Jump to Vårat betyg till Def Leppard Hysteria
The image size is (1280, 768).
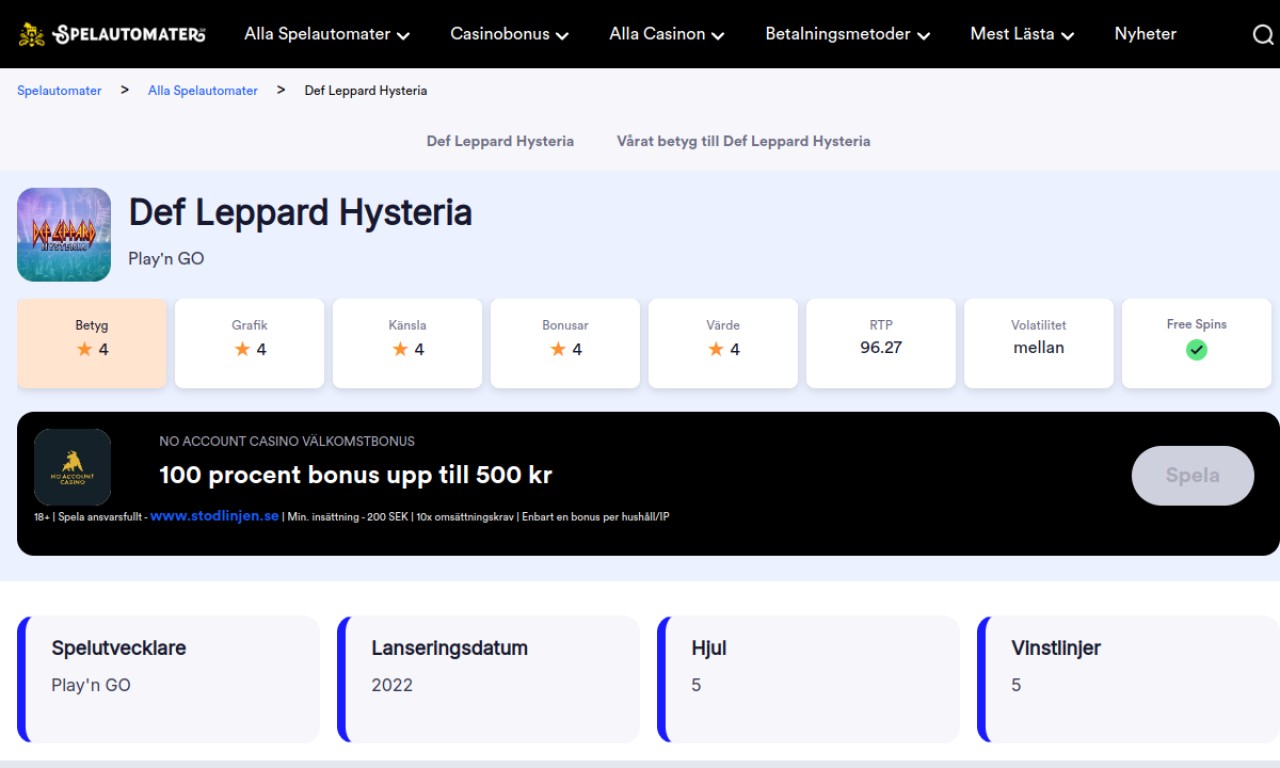coord(743,141)
